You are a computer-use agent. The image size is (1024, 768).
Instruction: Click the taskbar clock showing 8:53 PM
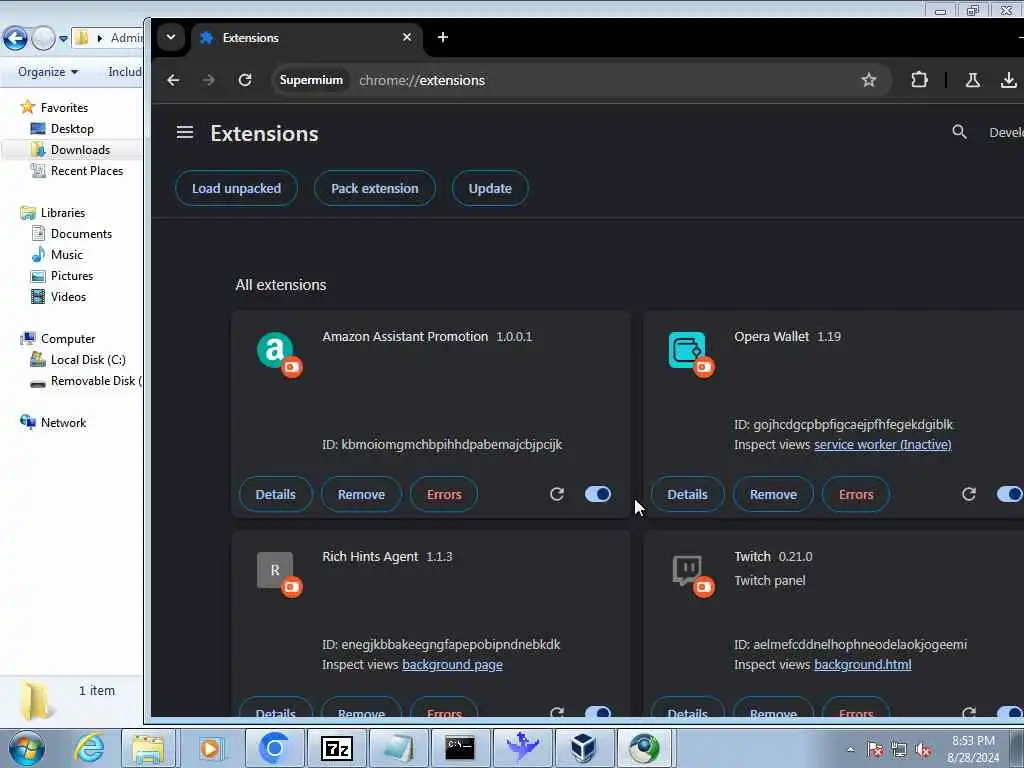pos(973,749)
